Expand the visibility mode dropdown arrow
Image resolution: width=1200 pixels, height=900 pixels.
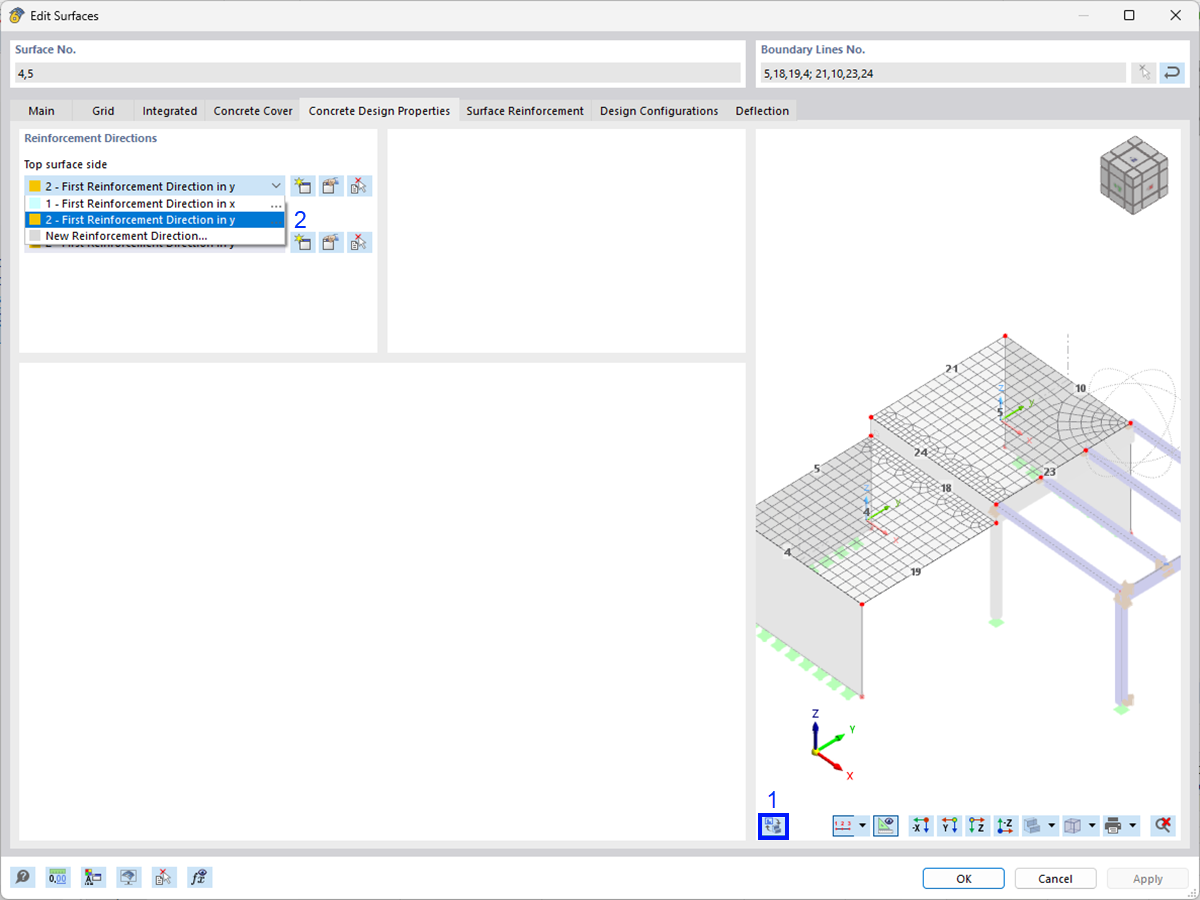tap(1051, 825)
